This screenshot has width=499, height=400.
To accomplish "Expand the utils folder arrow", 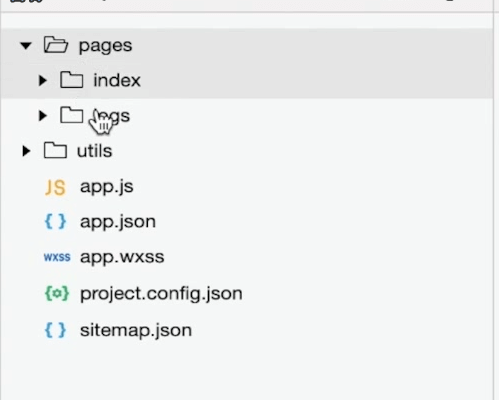I will tap(26, 151).
